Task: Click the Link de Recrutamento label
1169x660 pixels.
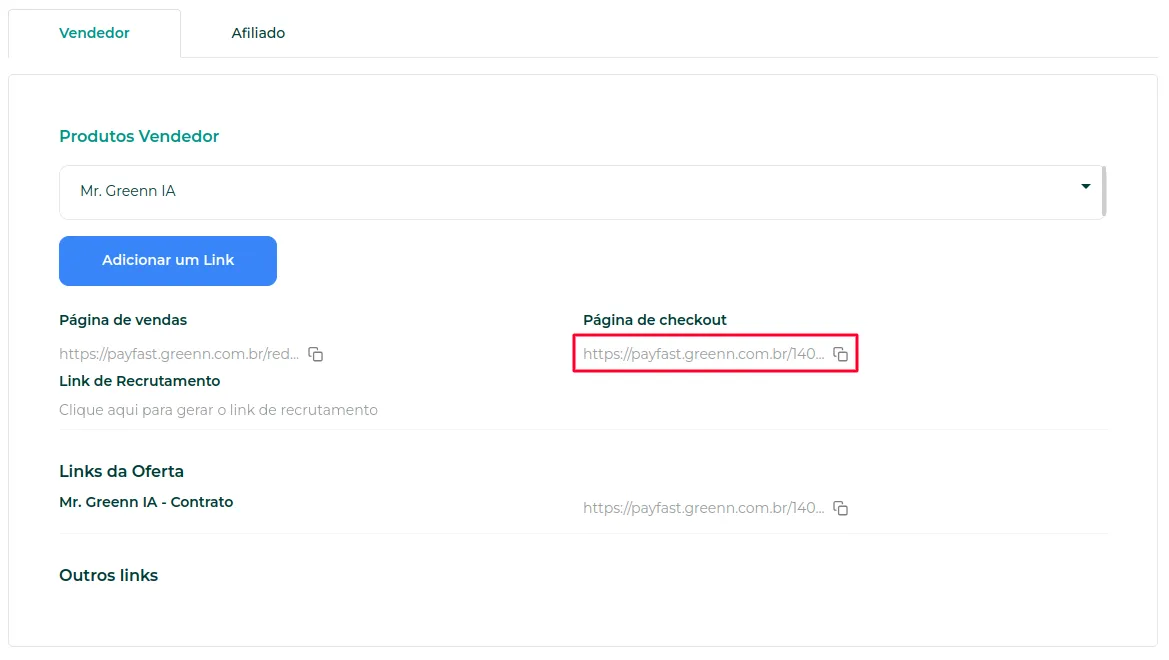Action: [139, 381]
